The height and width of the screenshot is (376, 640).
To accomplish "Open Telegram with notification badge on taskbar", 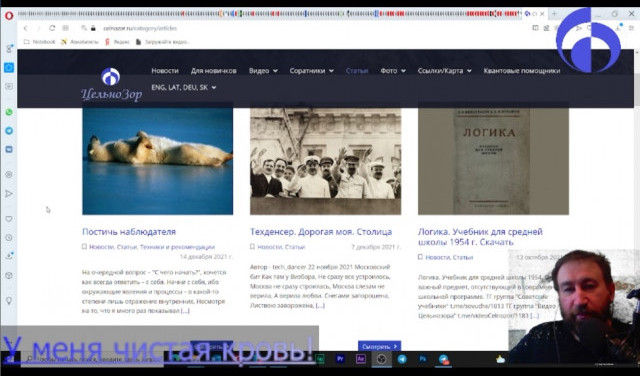I will click(444, 359).
